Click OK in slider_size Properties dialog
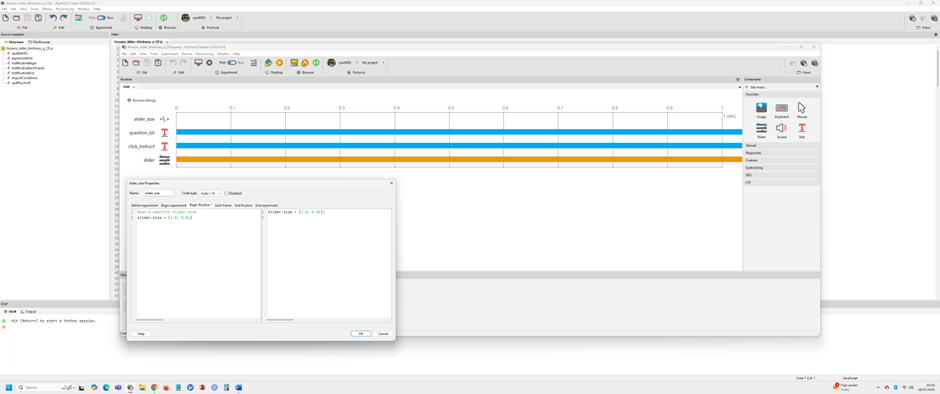The image size is (940, 394). point(361,333)
